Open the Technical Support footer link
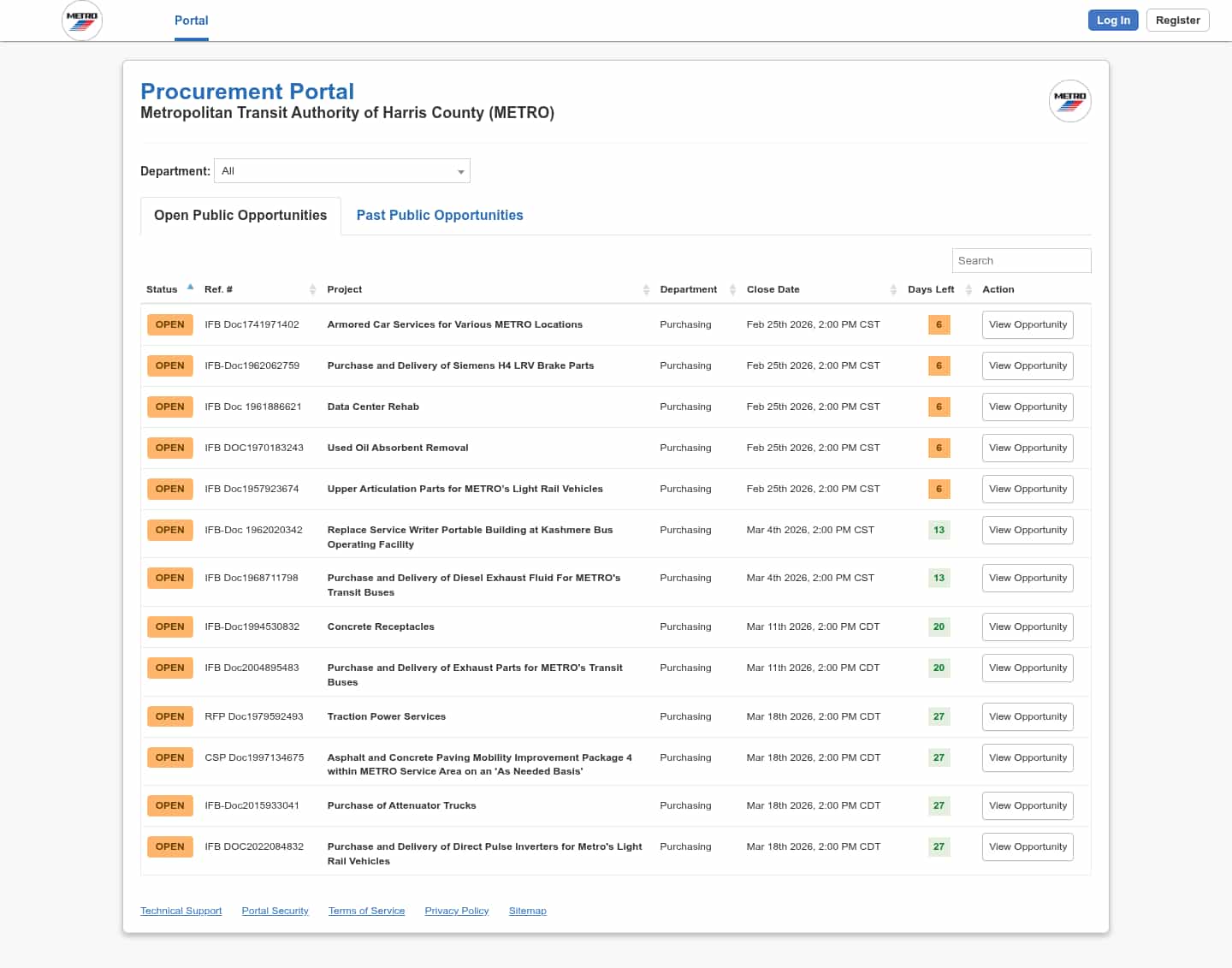 181,911
